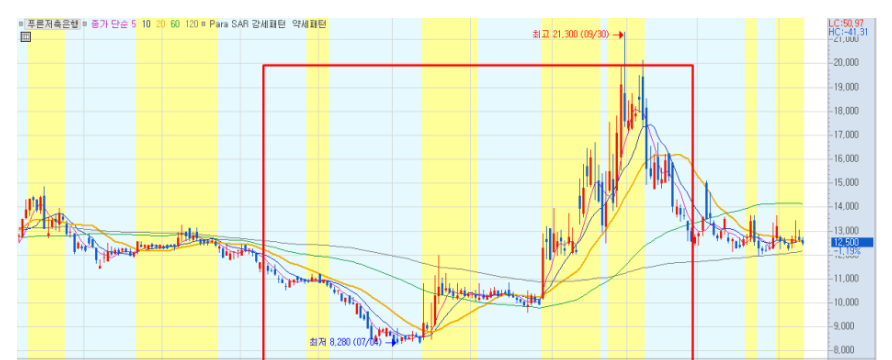The width and height of the screenshot is (892, 360).
Task: Click the 20,000 price axis label
Action: [x=846, y=63]
